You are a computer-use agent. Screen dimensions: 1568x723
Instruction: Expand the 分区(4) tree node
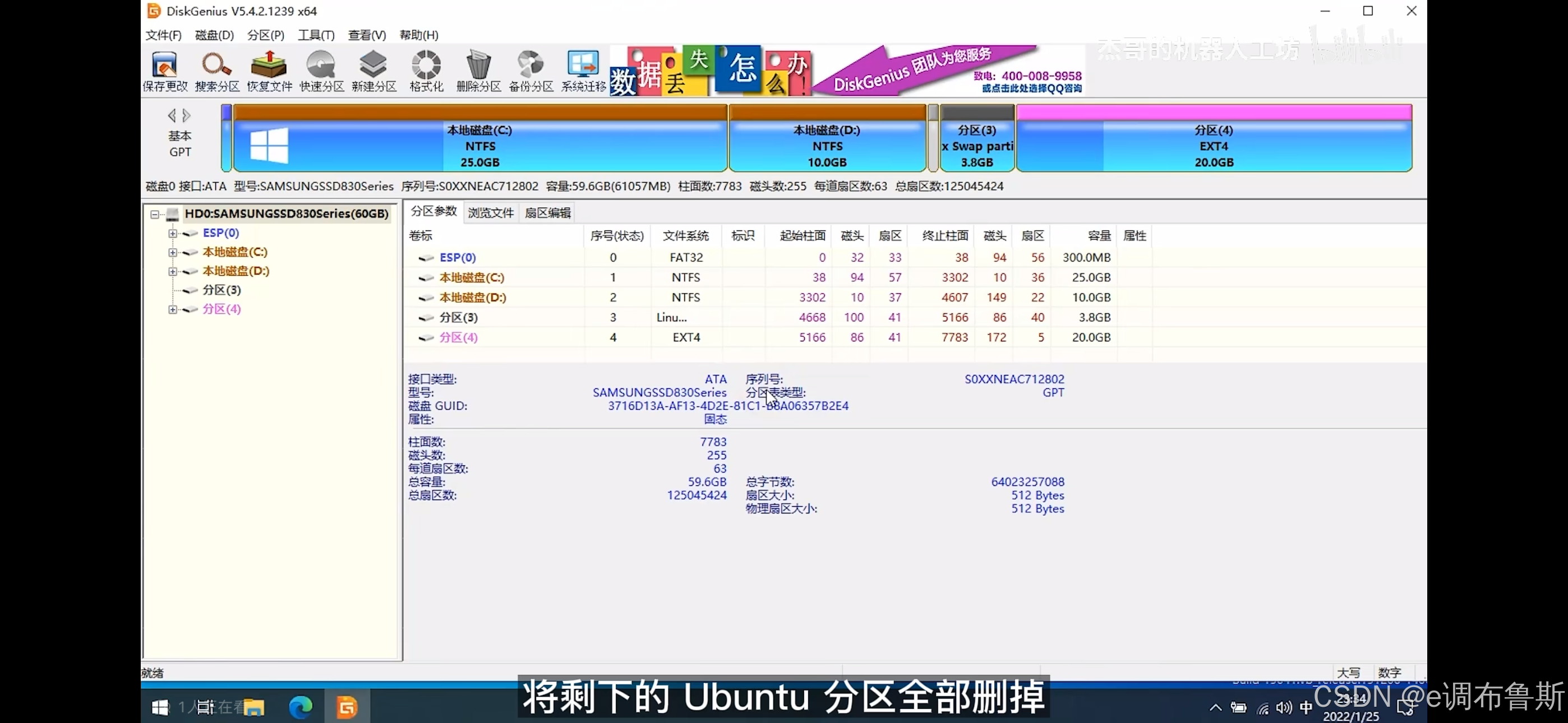coord(173,309)
